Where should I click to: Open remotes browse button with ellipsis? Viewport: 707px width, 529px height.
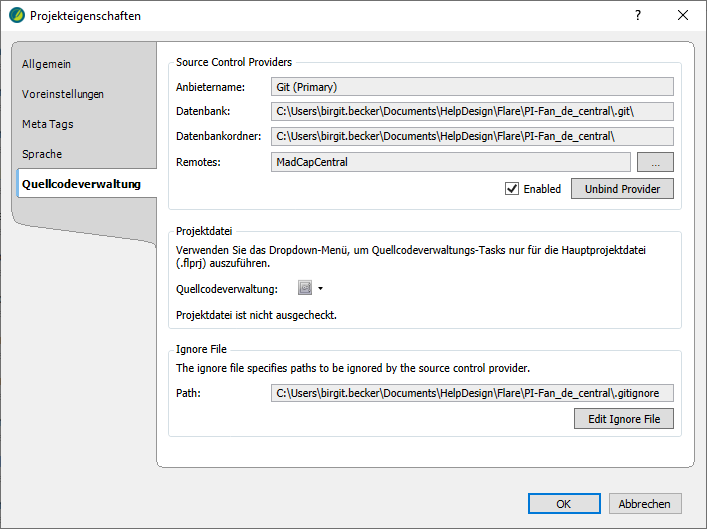click(655, 162)
